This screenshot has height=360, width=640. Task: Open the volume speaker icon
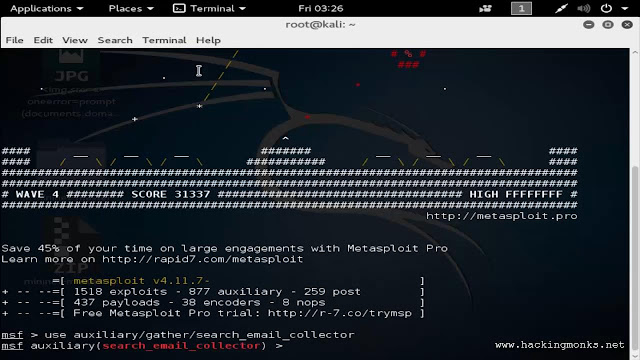point(584,9)
